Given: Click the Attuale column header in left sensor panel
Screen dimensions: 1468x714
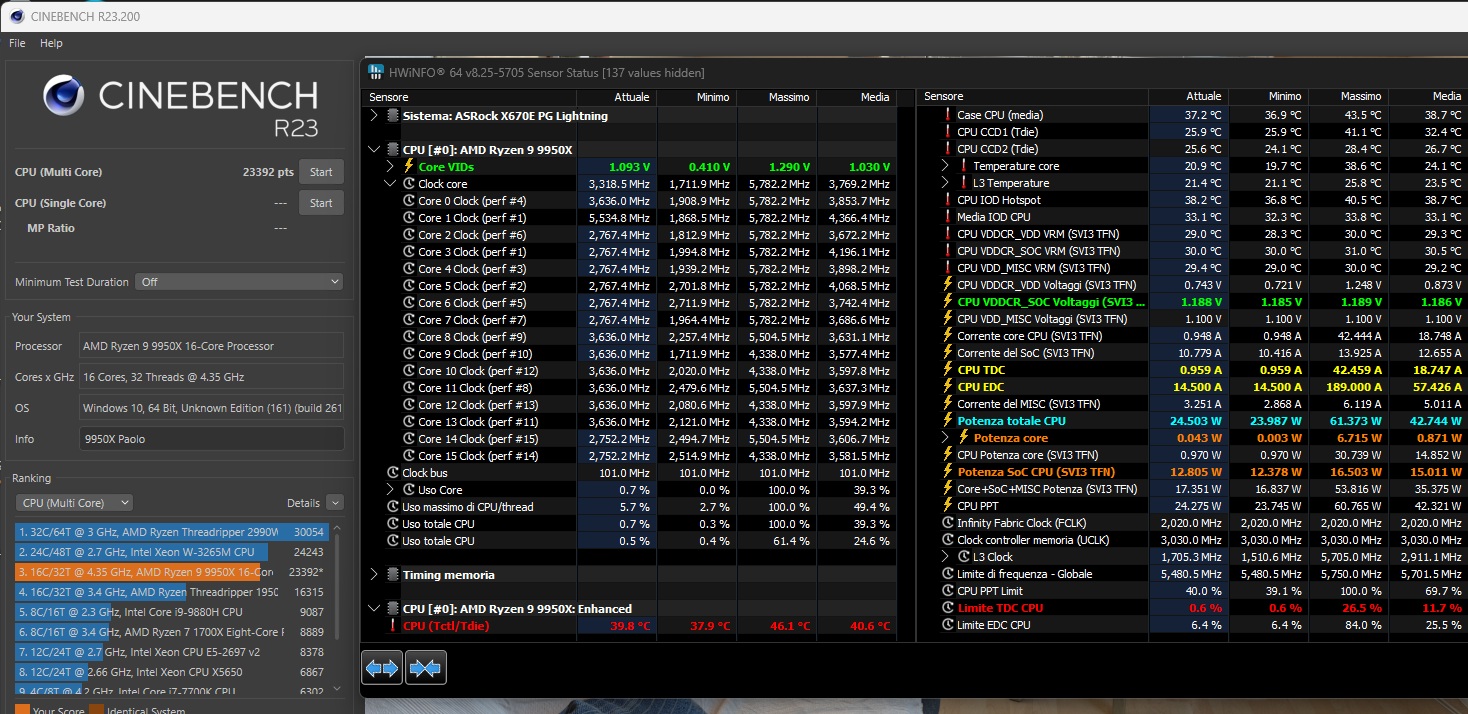Looking at the screenshot, I should coord(616,97).
